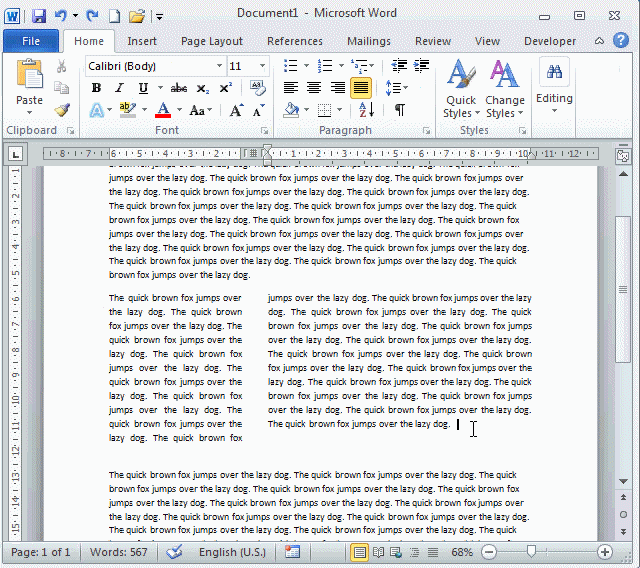Viewport: 640px width, 568px height.
Task: Click the Strikethrough button
Action: pos(179,88)
